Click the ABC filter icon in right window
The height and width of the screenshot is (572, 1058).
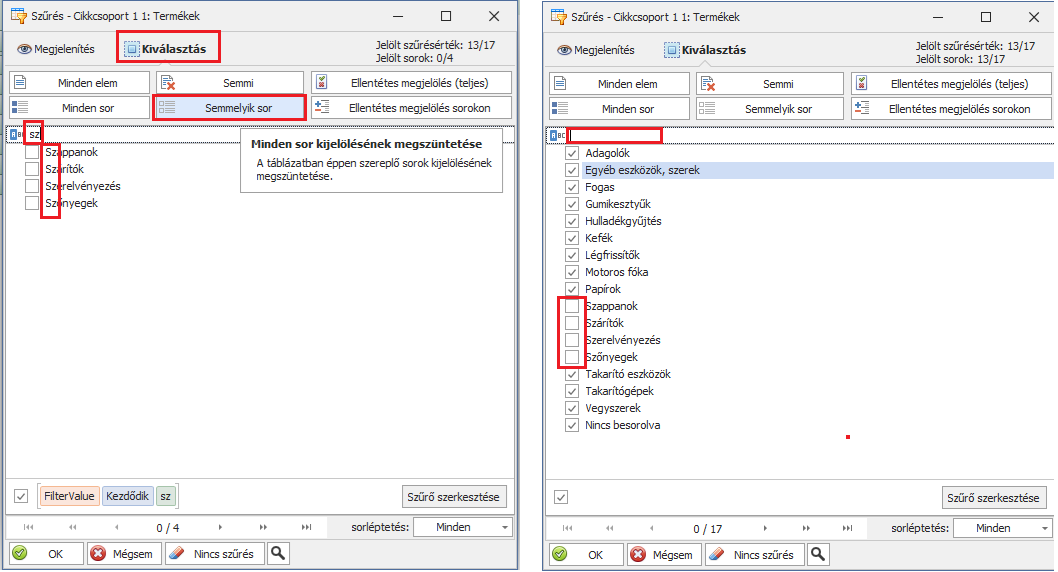pos(557,136)
